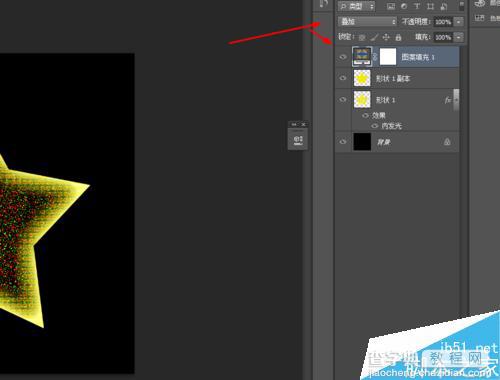Click the opacity (不透明度) value field
500x380 pixels.
[x=443, y=22]
